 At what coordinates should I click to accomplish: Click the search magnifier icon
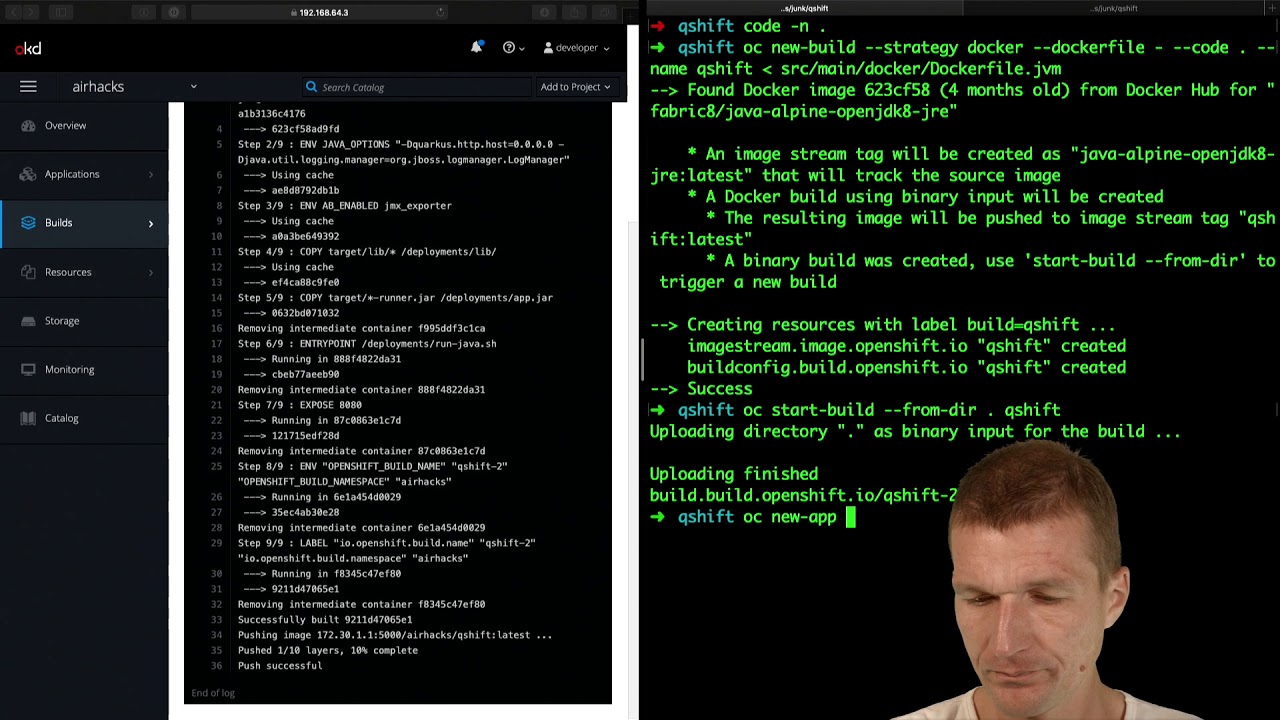(x=311, y=87)
